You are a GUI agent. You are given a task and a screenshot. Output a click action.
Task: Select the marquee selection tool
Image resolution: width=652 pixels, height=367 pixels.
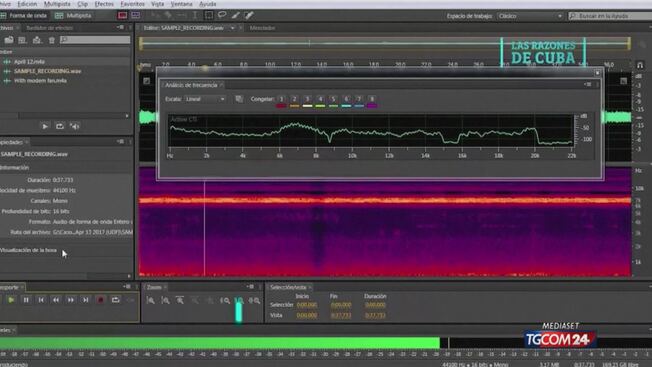click(x=209, y=15)
